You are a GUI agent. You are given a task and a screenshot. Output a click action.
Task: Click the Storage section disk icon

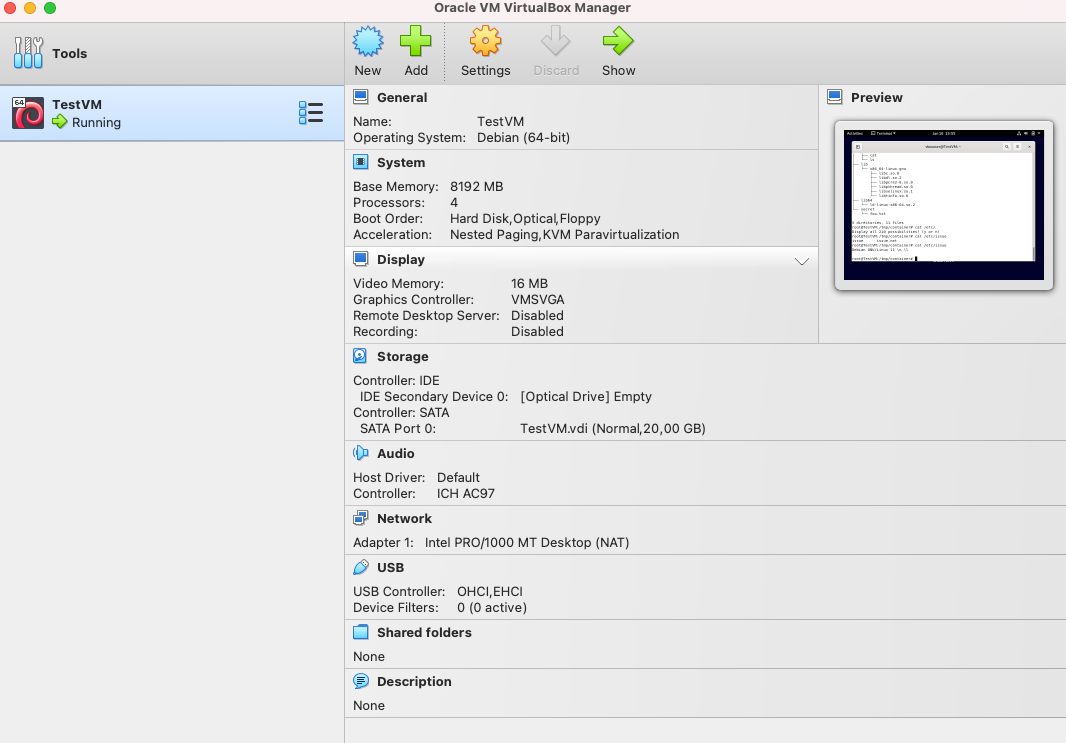tap(360, 356)
